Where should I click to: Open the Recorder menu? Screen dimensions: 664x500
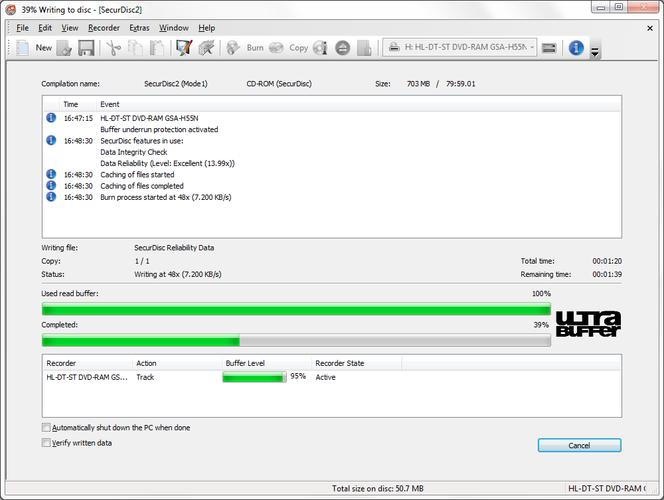pos(104,28)
